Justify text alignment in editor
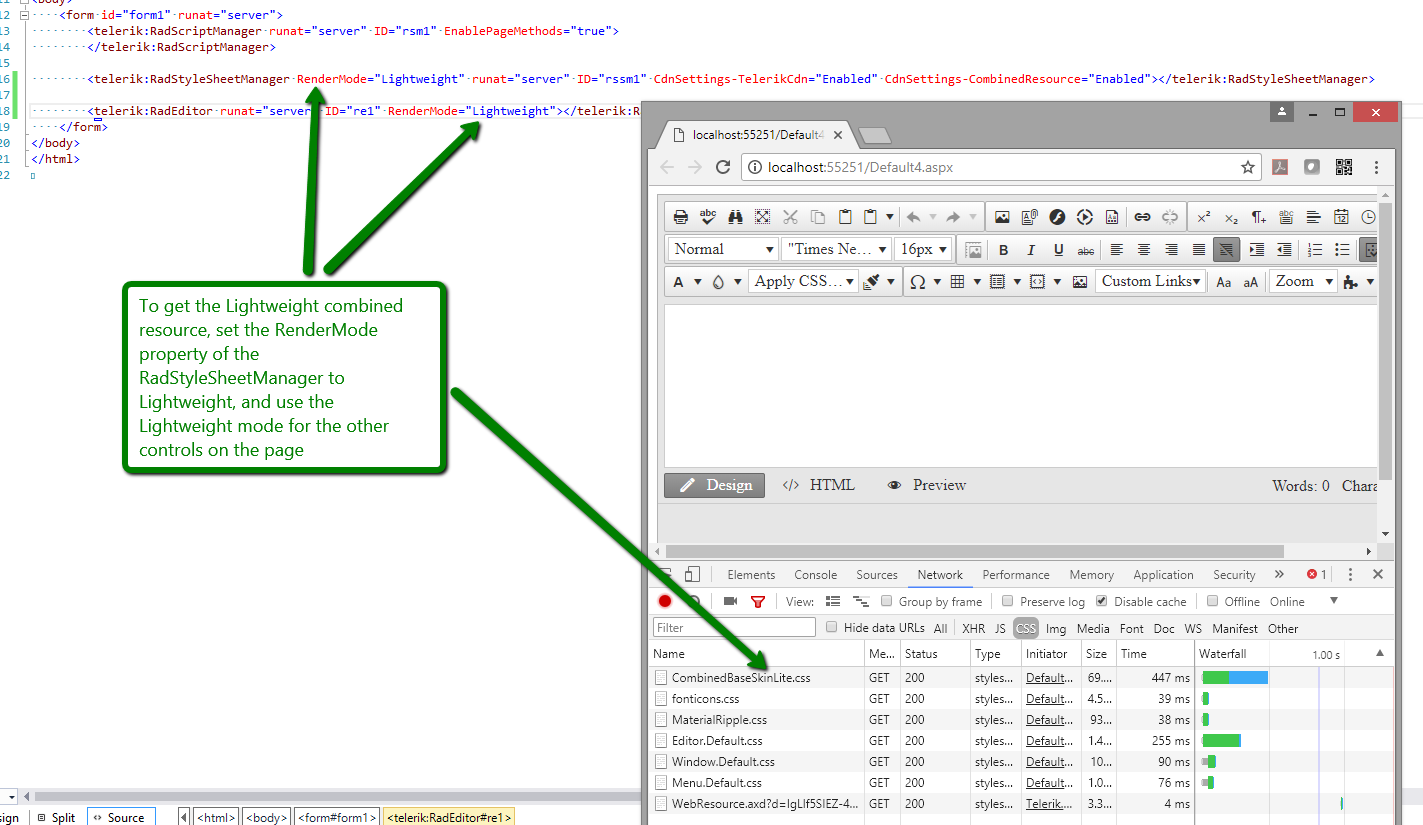Image resolution: width=1423 pixels, height=825 pixels. coord(1199,250)
